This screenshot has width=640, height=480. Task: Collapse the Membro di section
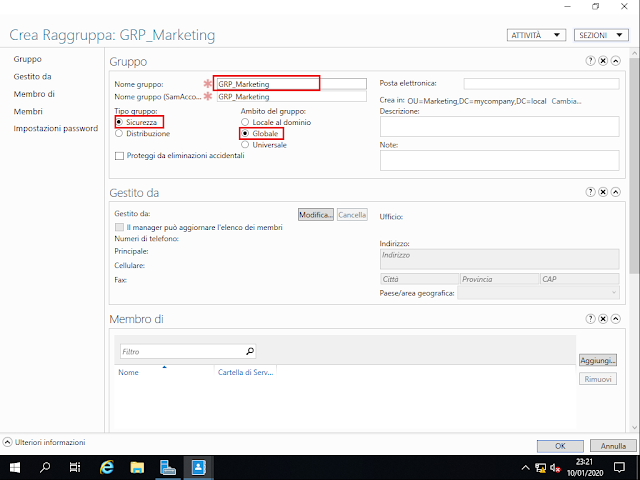pos(616,319)
